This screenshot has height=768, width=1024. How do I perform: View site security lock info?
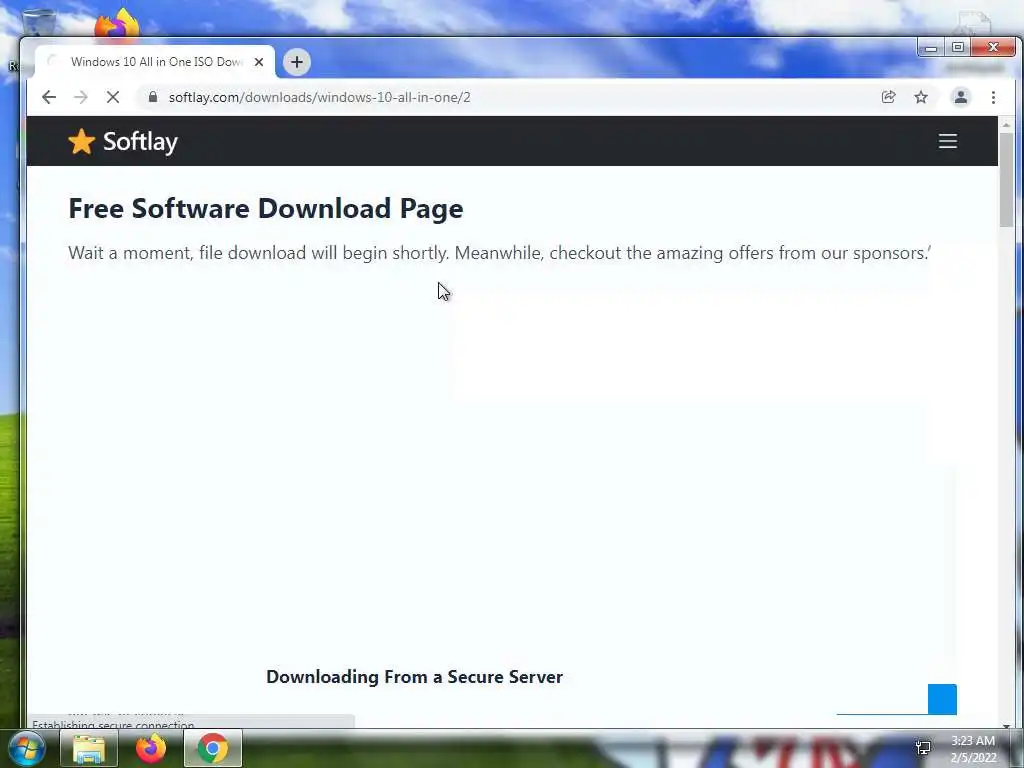[x=153, y=97]
